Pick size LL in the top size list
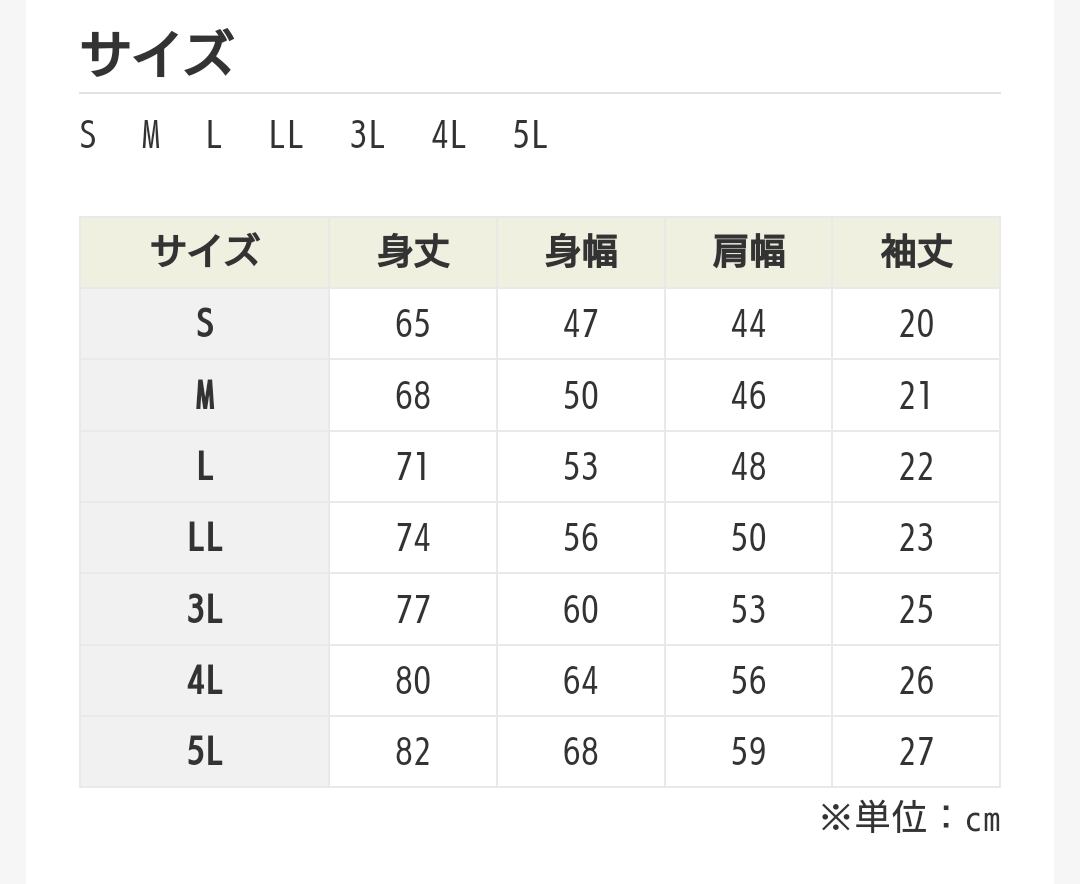 point(286,135)
